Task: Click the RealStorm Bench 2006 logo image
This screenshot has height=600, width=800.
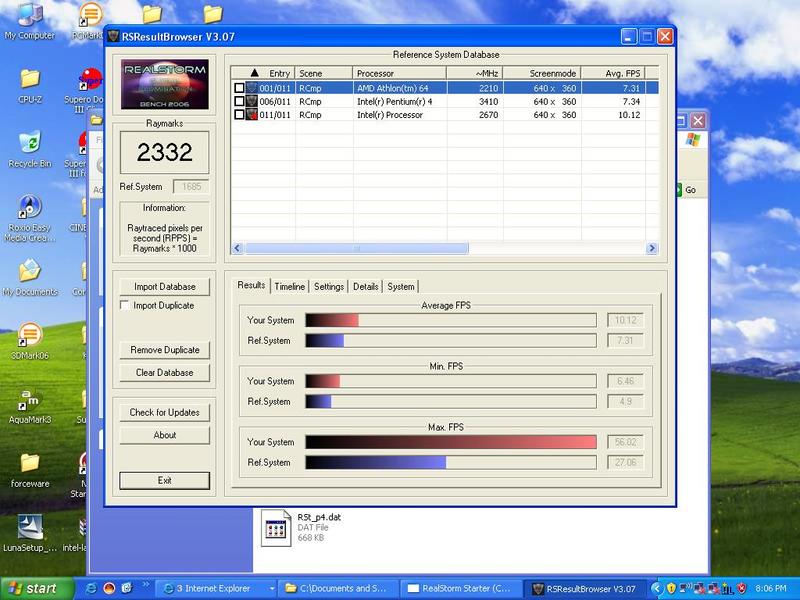Action: click(164, 84)
